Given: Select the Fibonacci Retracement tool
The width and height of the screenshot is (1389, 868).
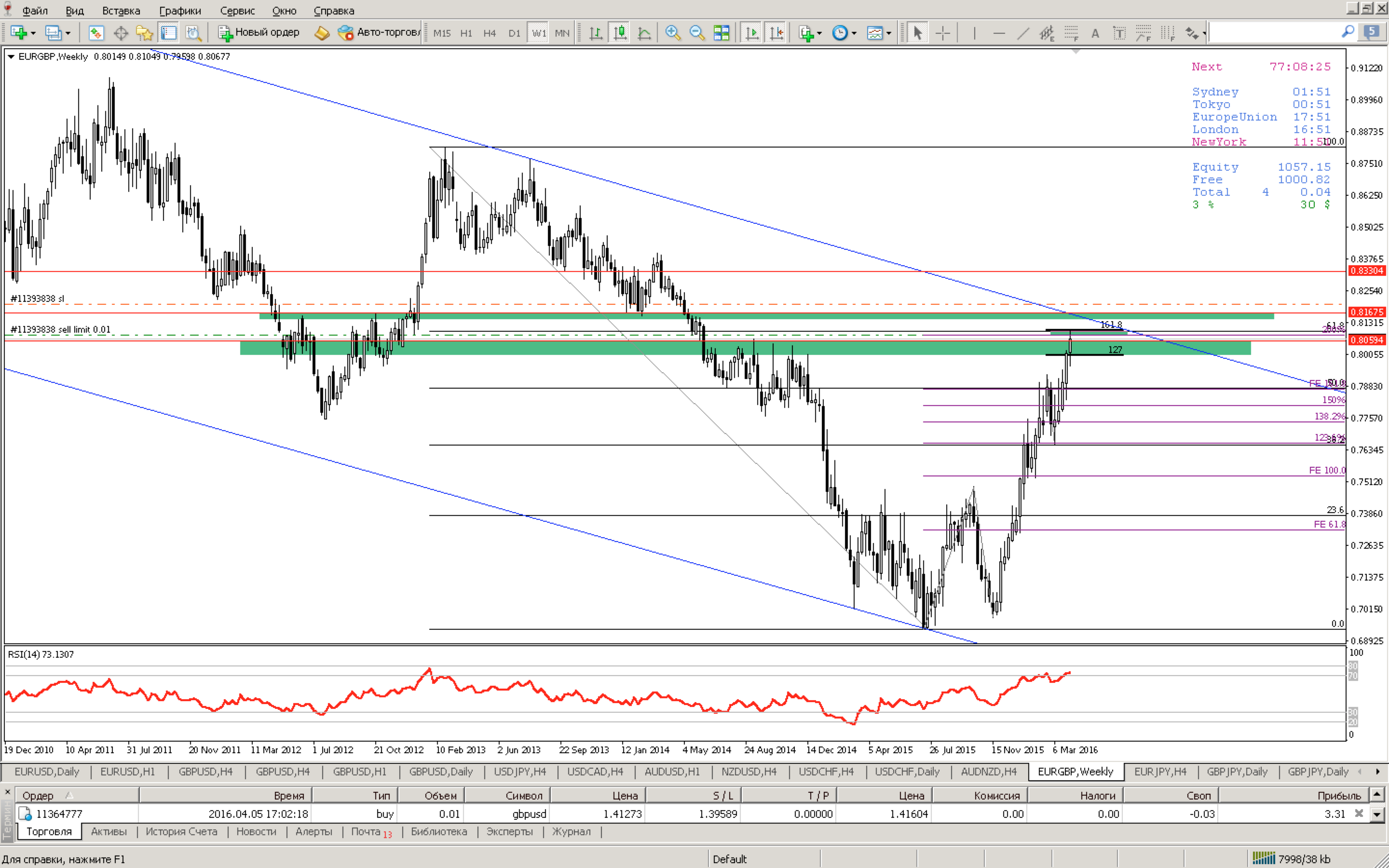Looking at the screenshot, I should pyautogui.click(x=1071, y=33).
